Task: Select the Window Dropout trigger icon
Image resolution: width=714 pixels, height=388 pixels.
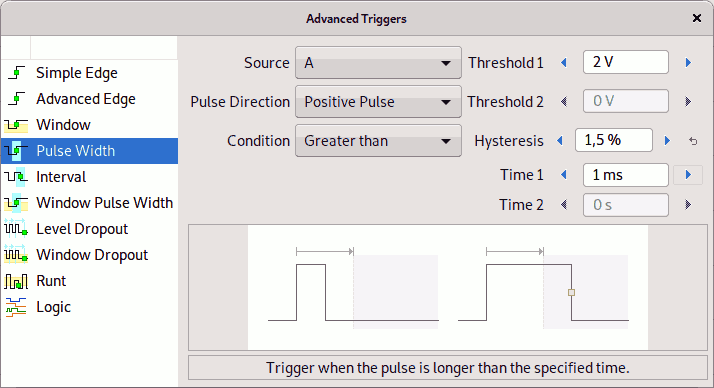Action: [16, 255]
